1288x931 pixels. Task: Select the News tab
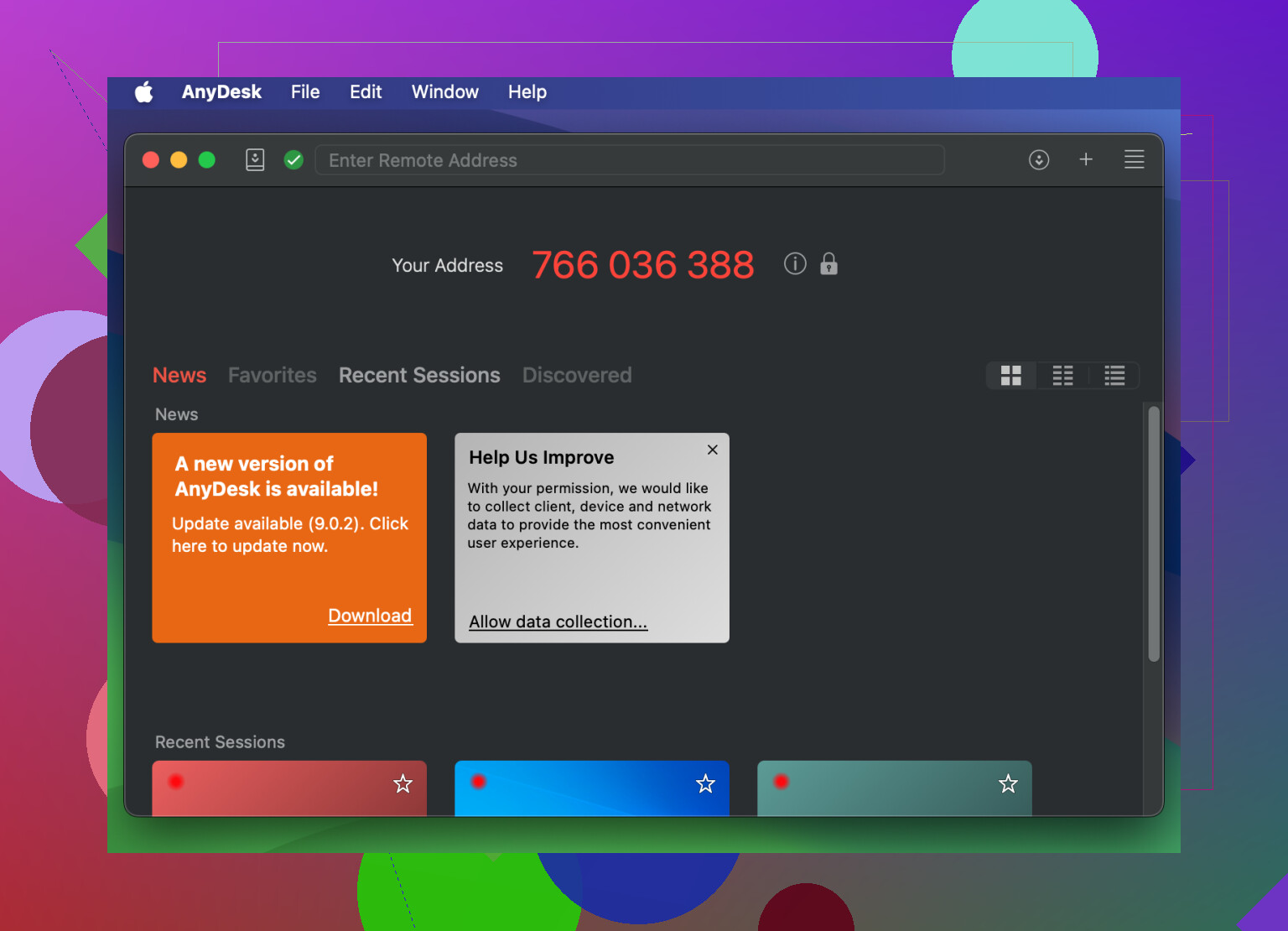pyautogui.click(x=179, y=375)
